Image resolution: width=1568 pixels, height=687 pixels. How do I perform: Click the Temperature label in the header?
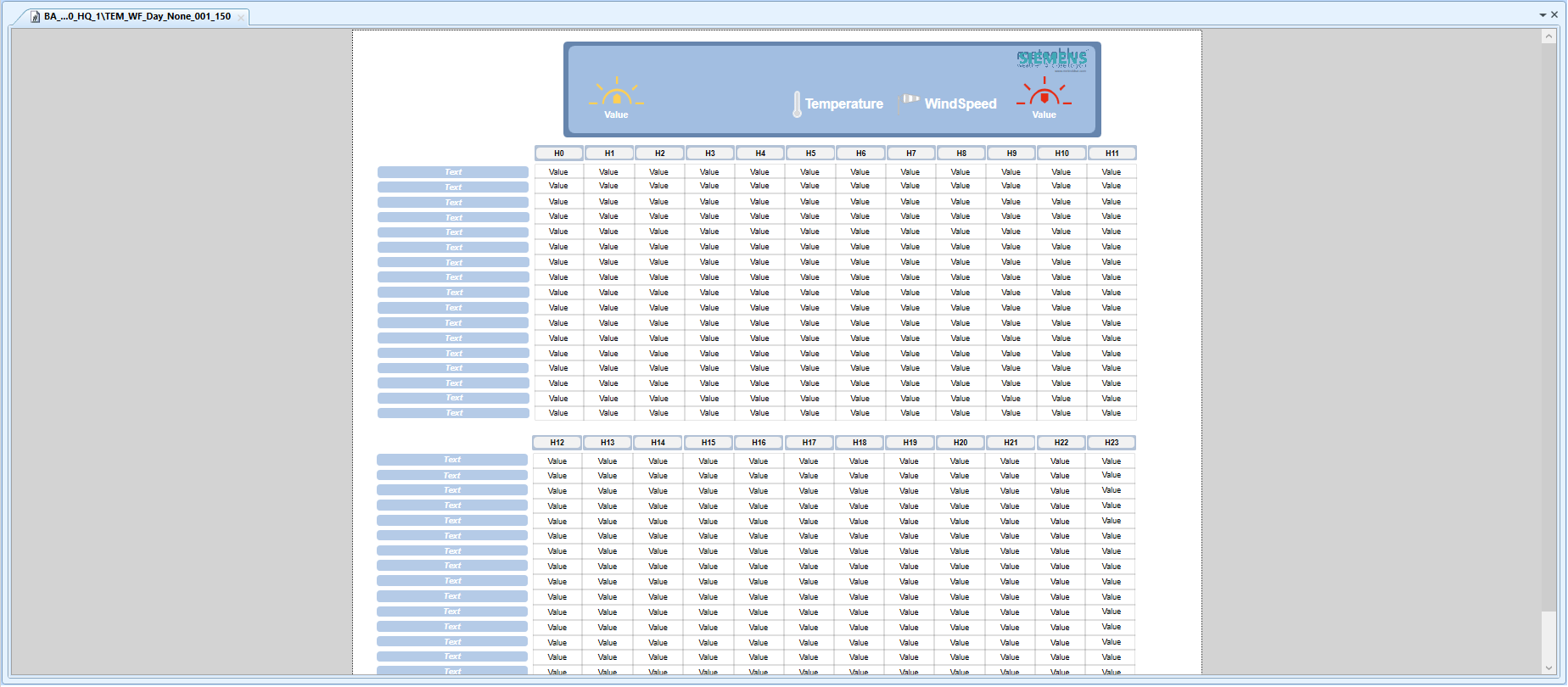pyautogui.click(x=843, y=103)
